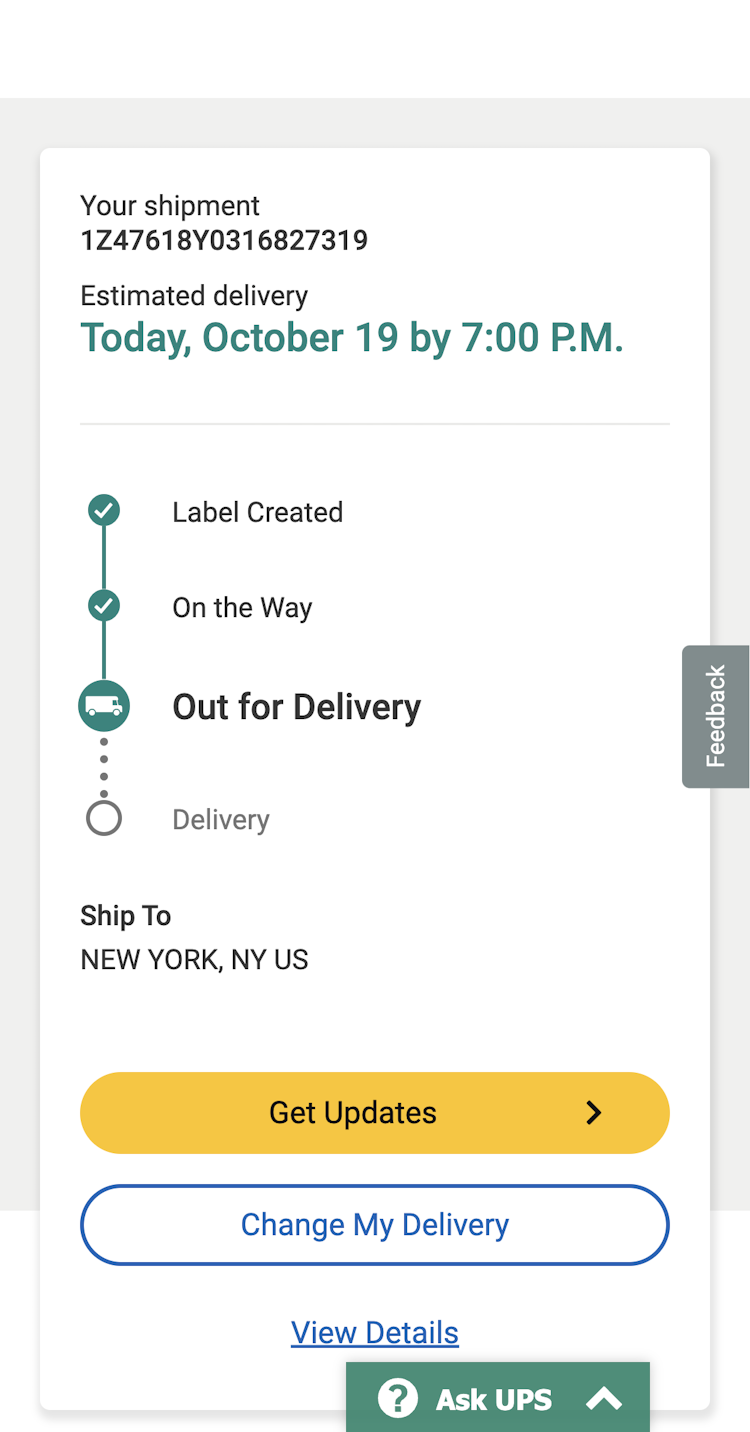Click the Ask UPS label text
750x1432 pixels.
(494, 1399)
